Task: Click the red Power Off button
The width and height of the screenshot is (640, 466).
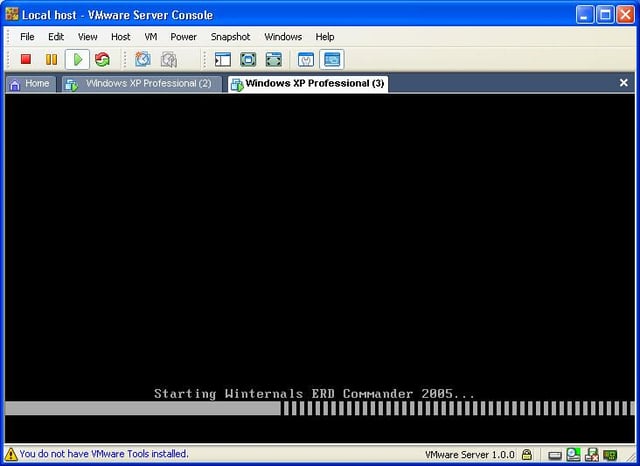Action: 26,60
